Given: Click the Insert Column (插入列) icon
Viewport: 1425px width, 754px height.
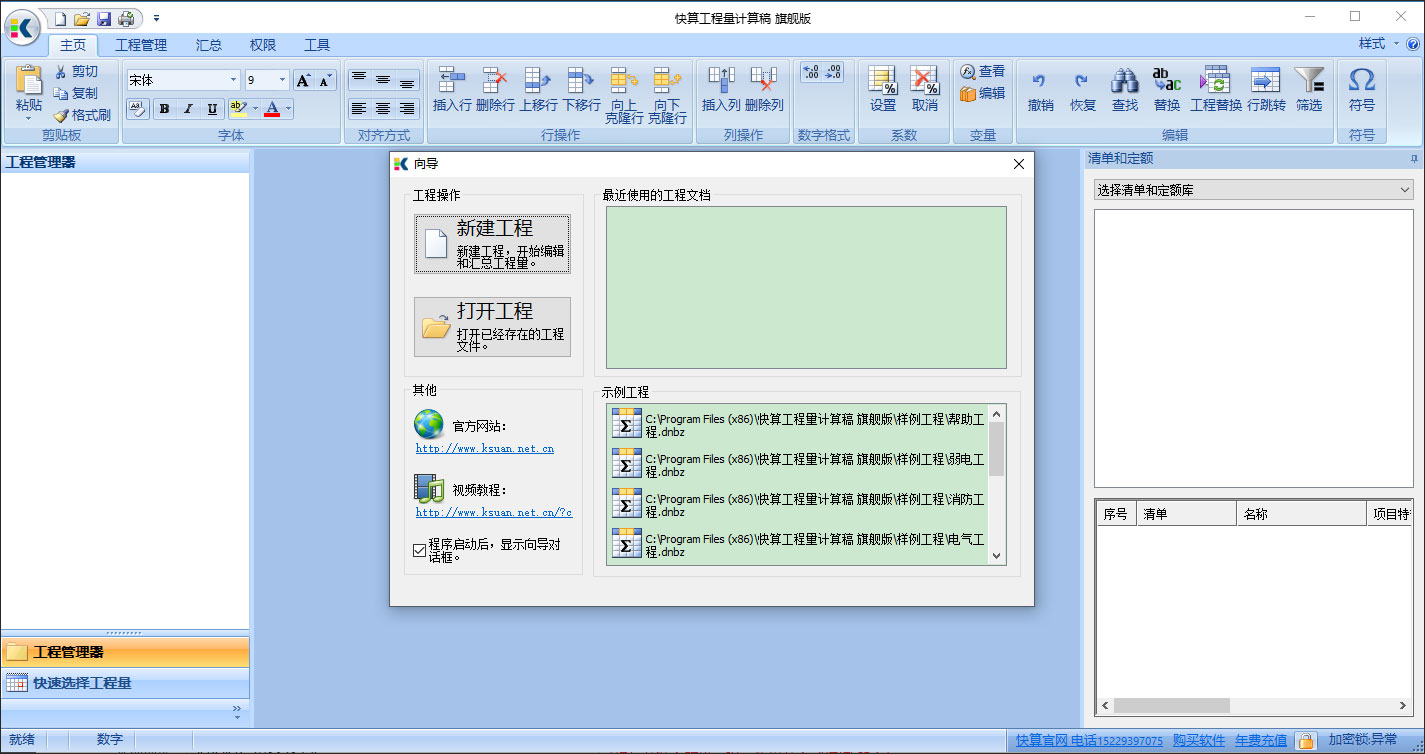Looking at the screenshot, I should [x=721, y=80].
